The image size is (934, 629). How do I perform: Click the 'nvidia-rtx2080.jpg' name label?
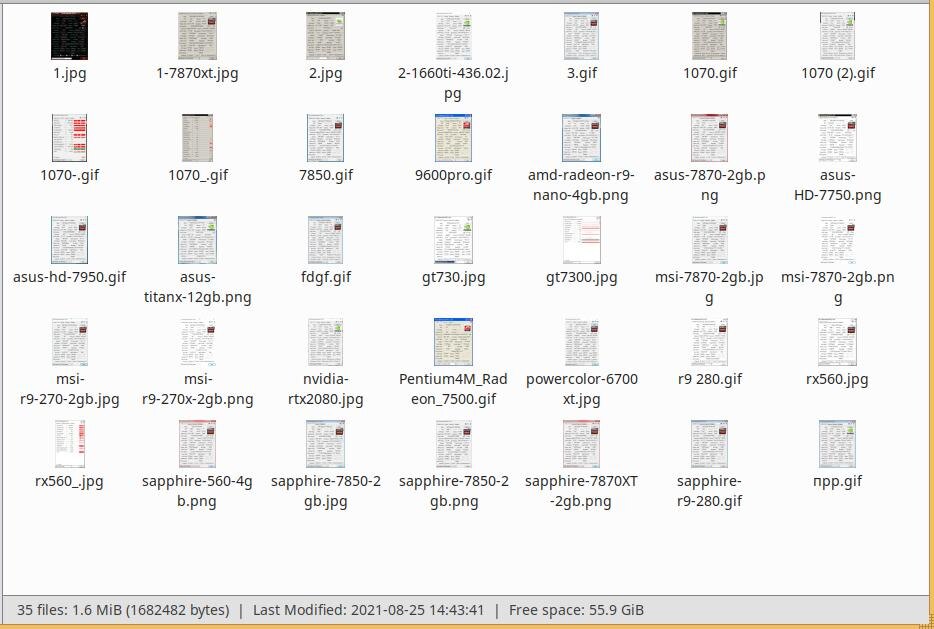coord(325,389)
